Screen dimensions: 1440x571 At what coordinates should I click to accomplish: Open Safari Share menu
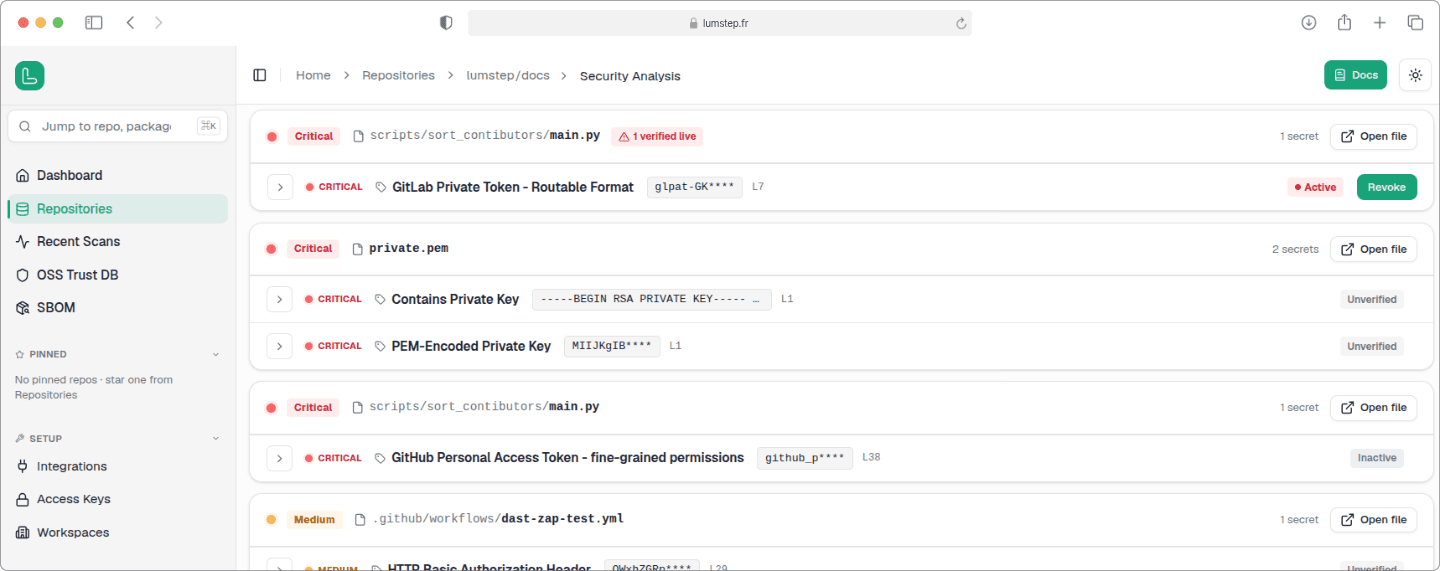(x=1344, y=22)
